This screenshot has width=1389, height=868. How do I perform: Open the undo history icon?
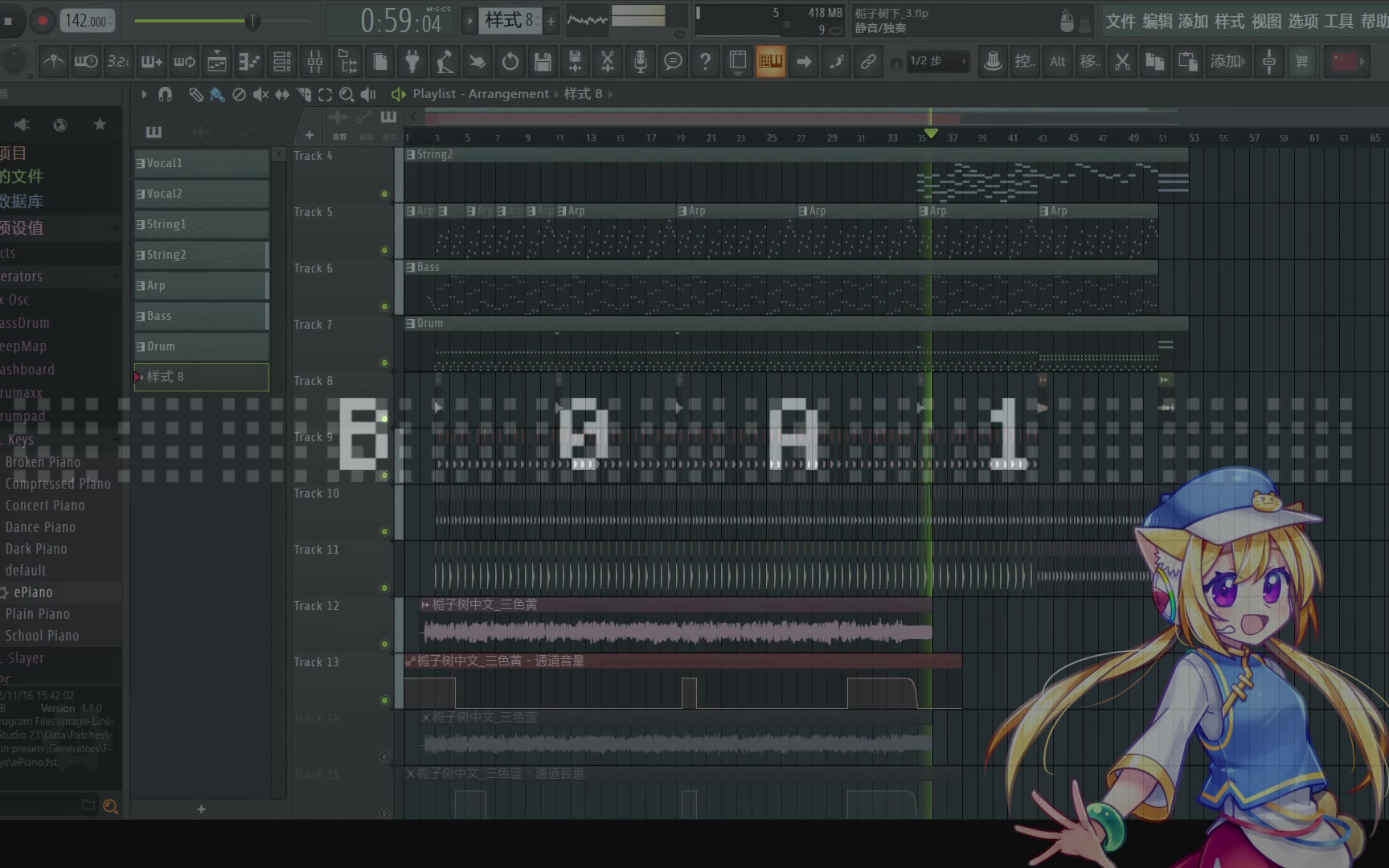(510, 61)
